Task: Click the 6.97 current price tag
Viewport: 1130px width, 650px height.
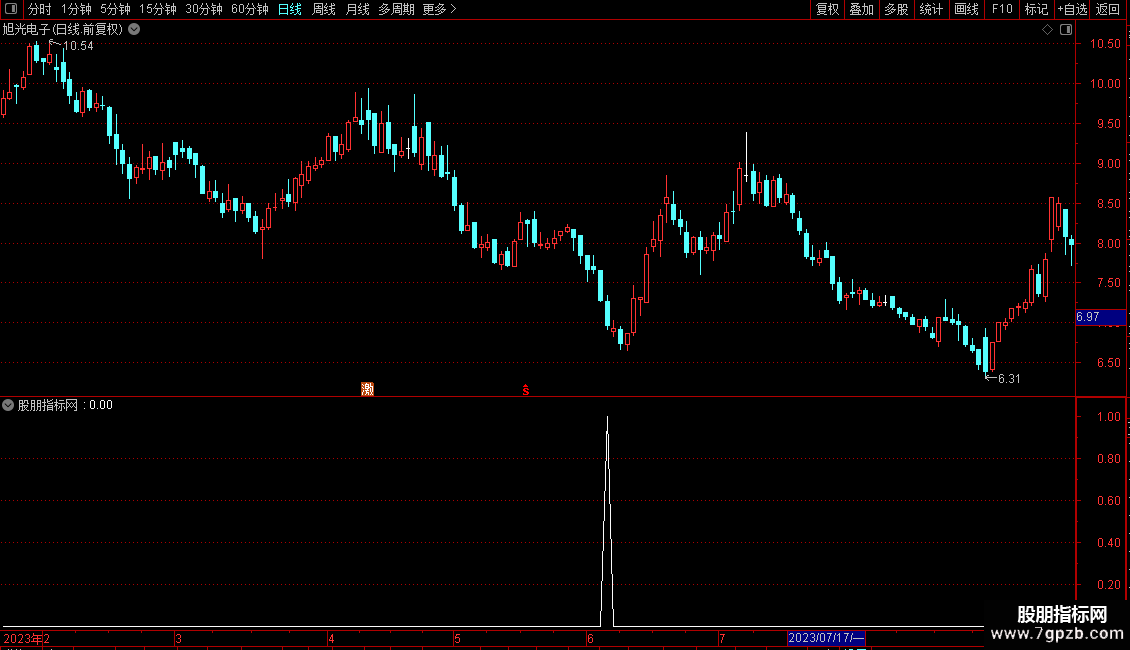Action: (1100, 317)
